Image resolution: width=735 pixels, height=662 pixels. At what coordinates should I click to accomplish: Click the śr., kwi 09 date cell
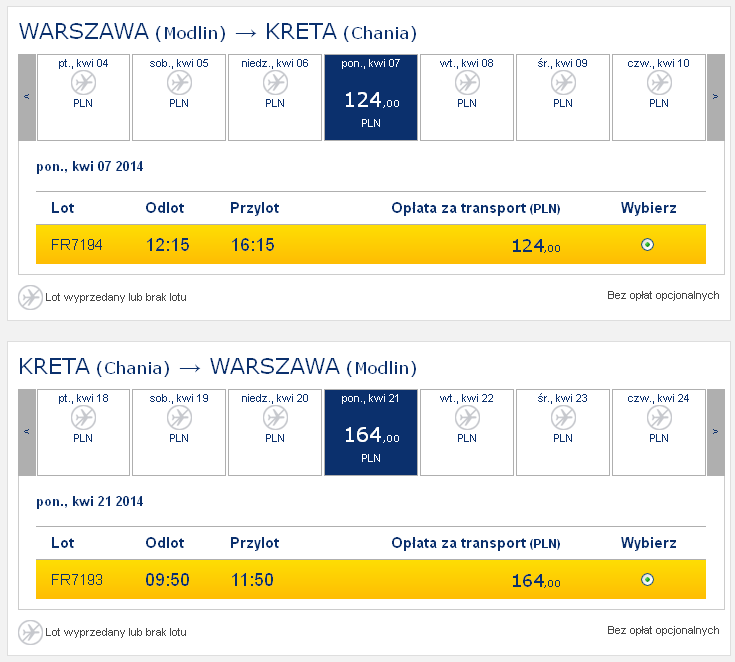[563, 97]
